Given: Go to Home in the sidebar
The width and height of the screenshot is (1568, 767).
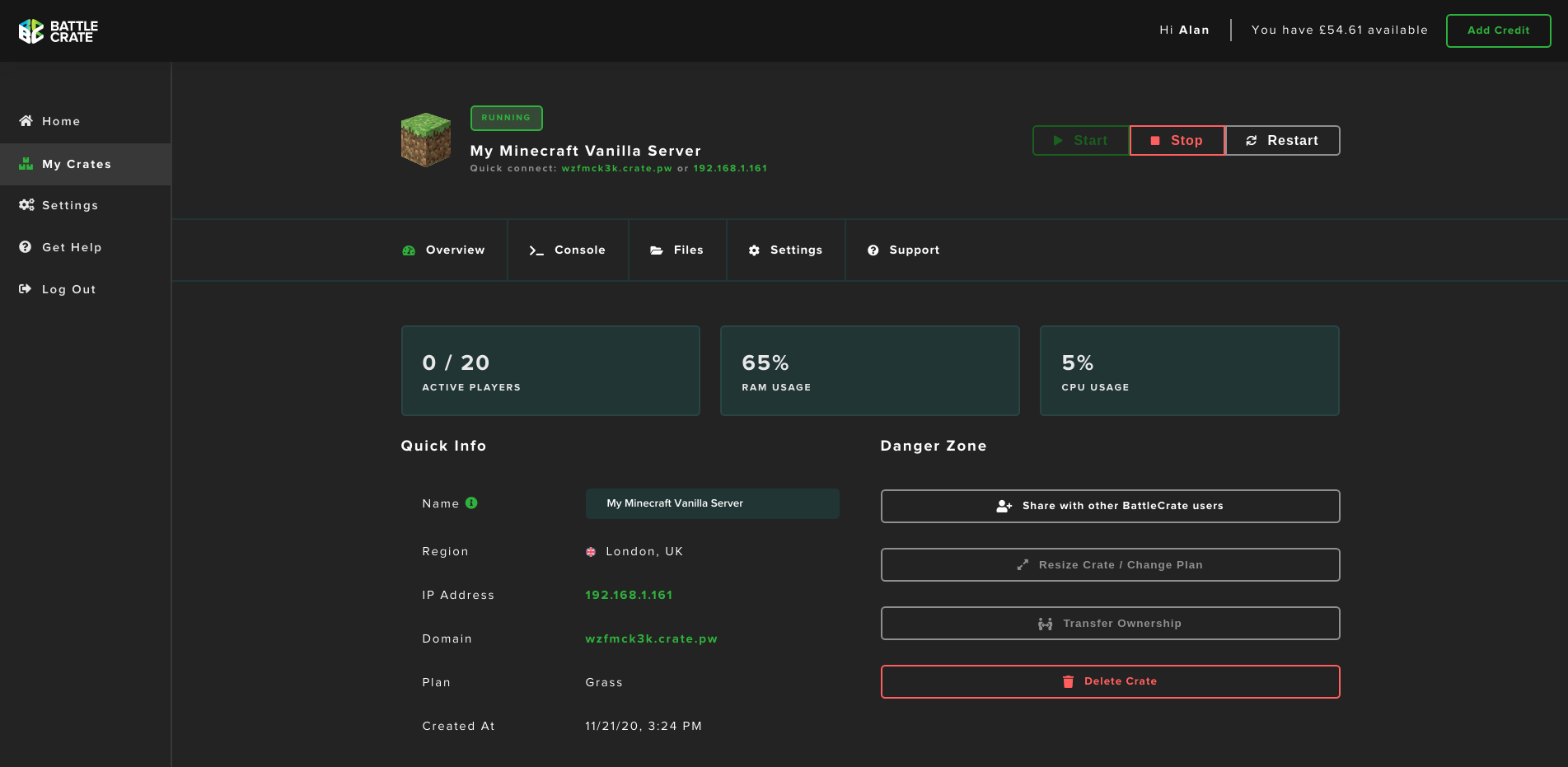Looking at the screenshot, I should [86, 121].
